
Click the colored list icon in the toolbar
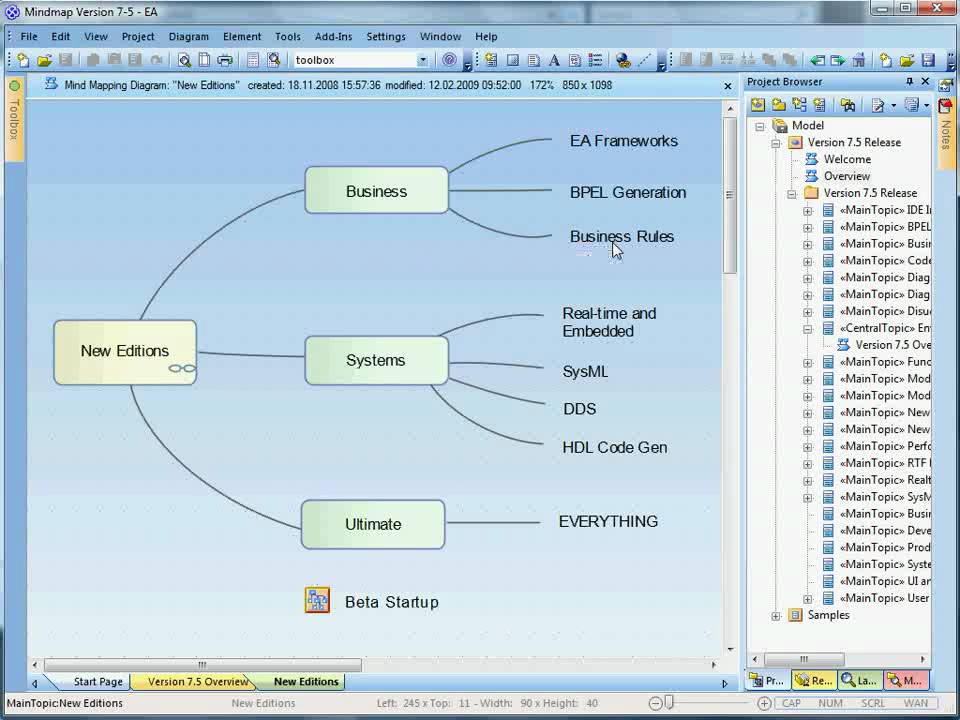[595, 60]
